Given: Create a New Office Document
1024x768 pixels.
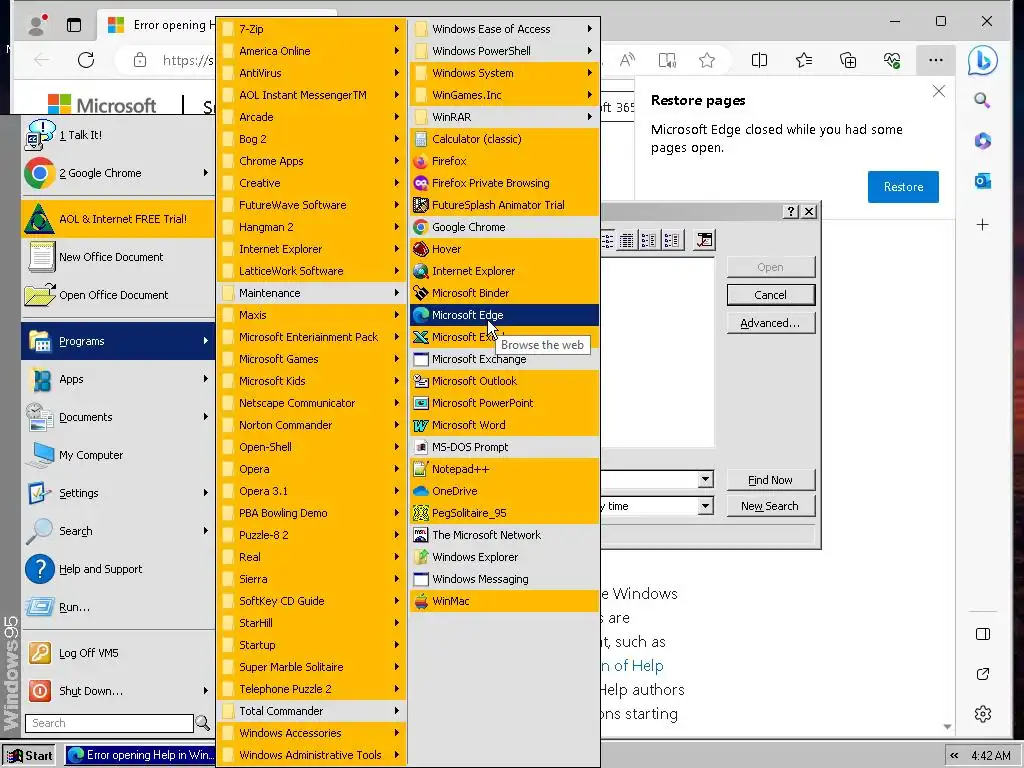Looking at the screenshot, I should (118, 257).
